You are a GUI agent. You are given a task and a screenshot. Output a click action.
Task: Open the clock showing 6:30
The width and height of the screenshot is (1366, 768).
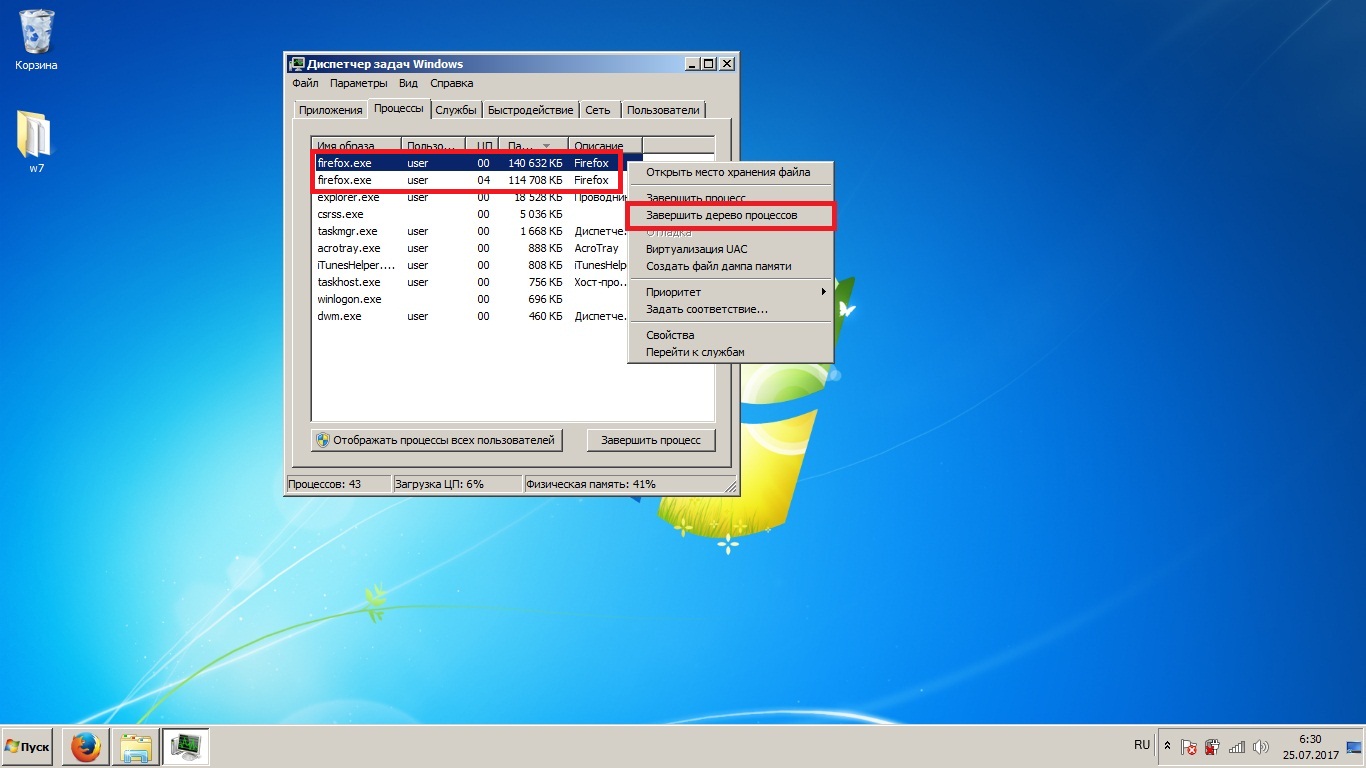[1310, 746]
